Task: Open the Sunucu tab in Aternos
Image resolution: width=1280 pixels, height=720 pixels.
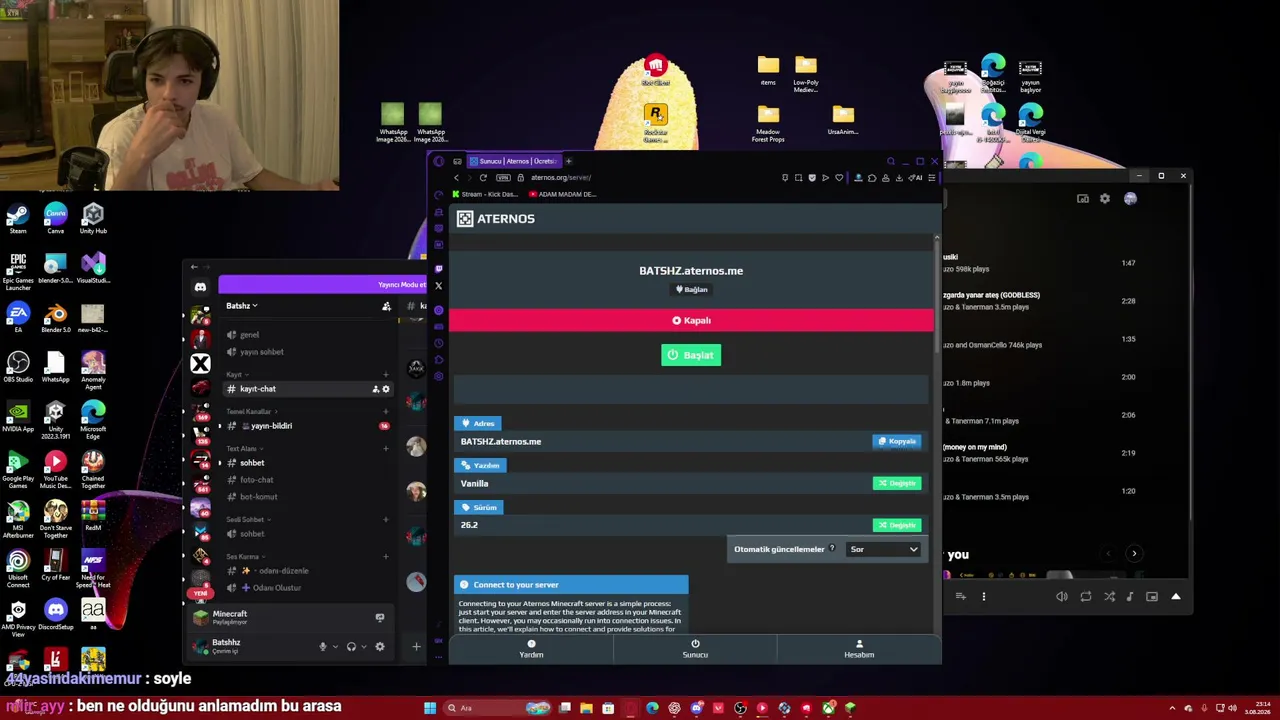Action: (695, 649)
